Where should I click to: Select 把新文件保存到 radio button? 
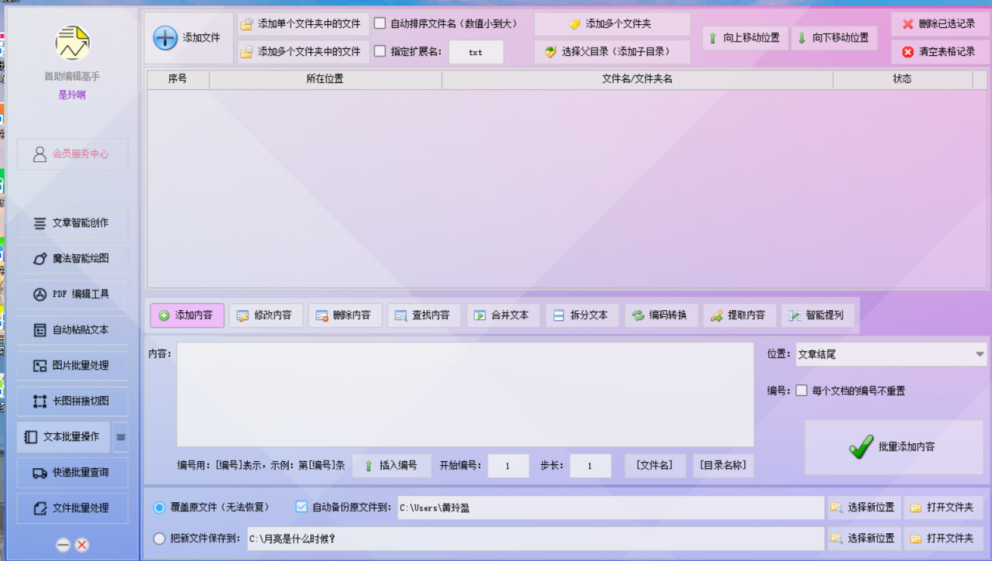click(x=159, y=538)
